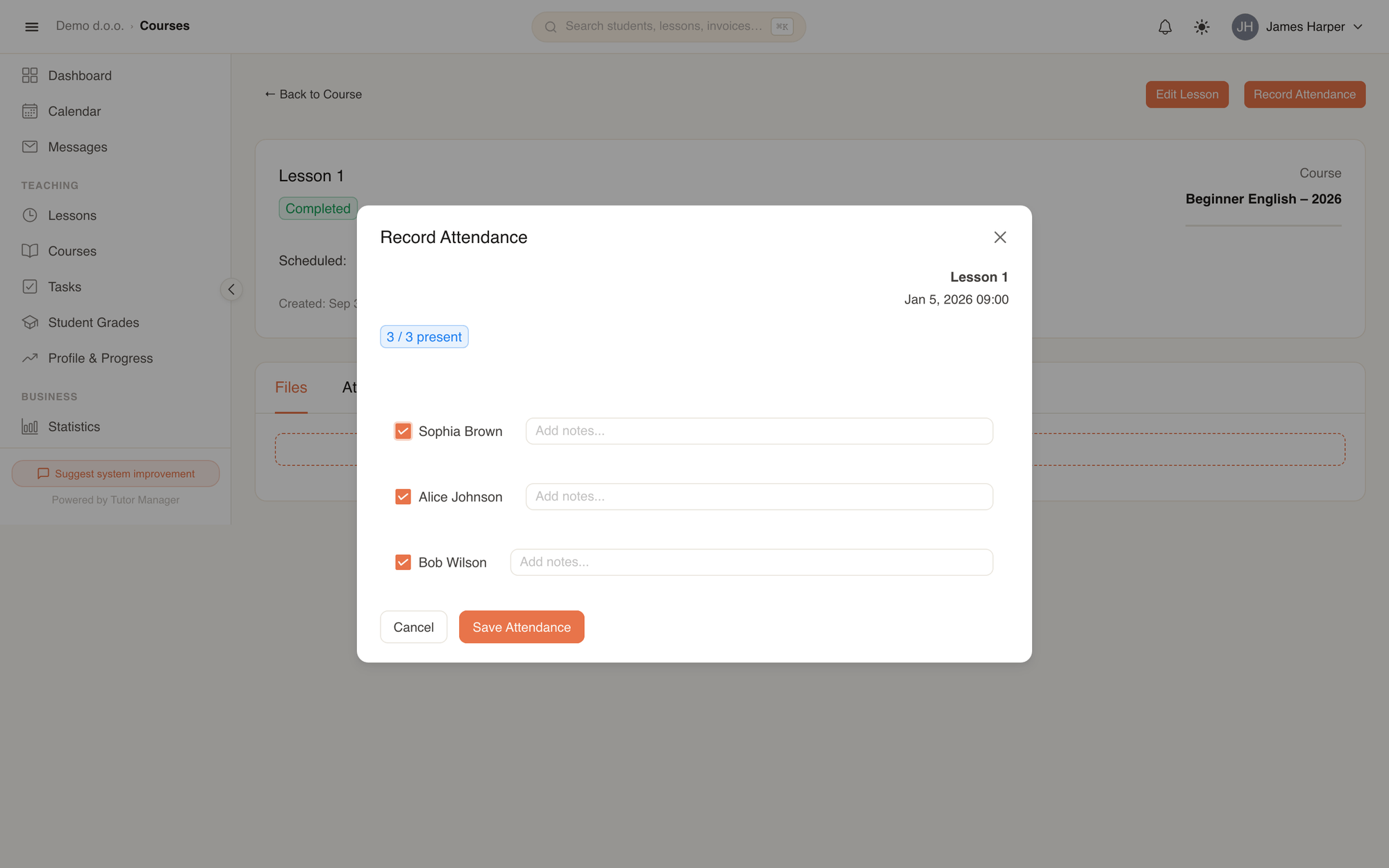Click Sophia Brown's notes field

coord(759,431)
